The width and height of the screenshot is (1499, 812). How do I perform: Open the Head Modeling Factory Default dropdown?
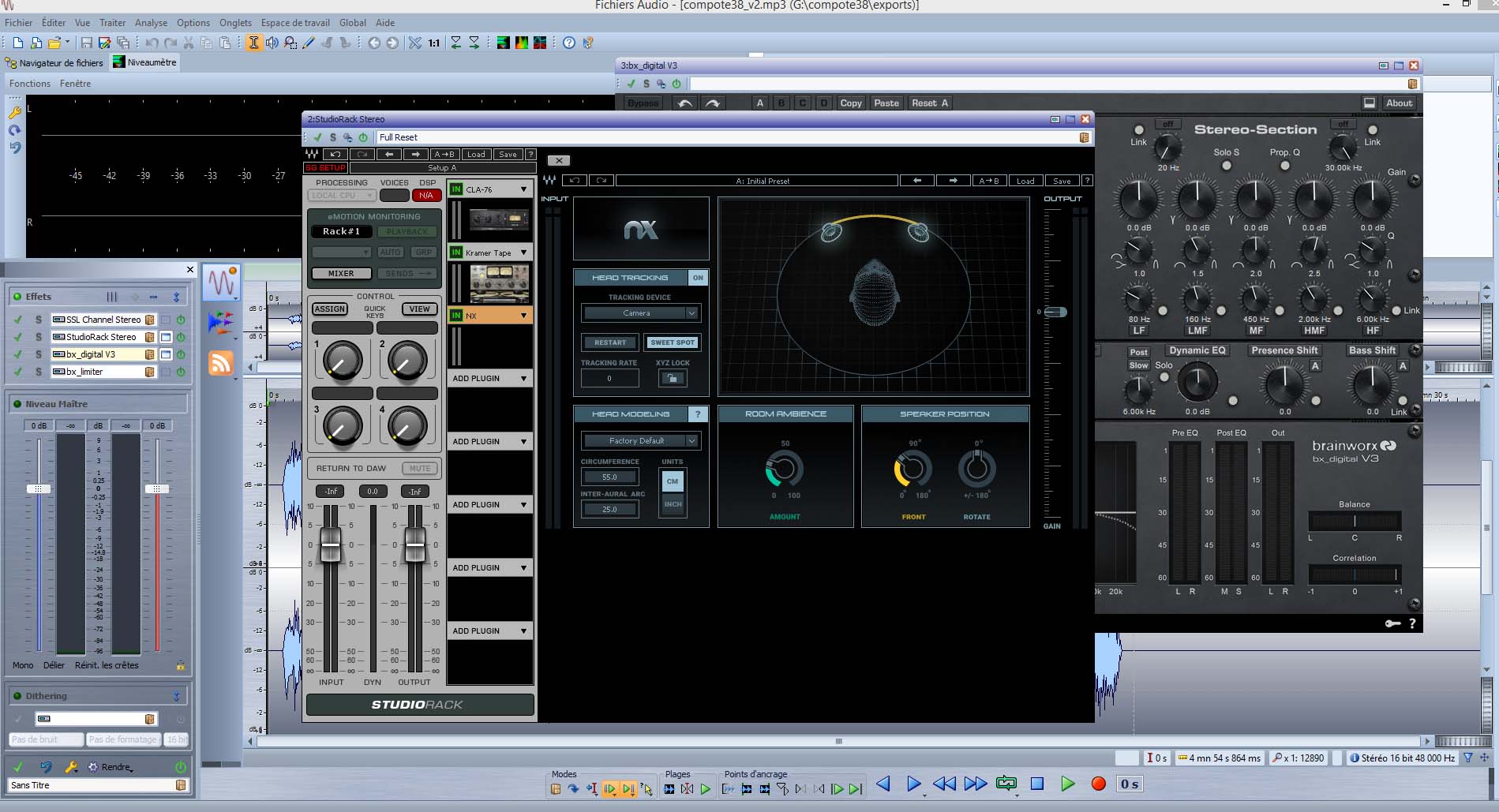640,440
